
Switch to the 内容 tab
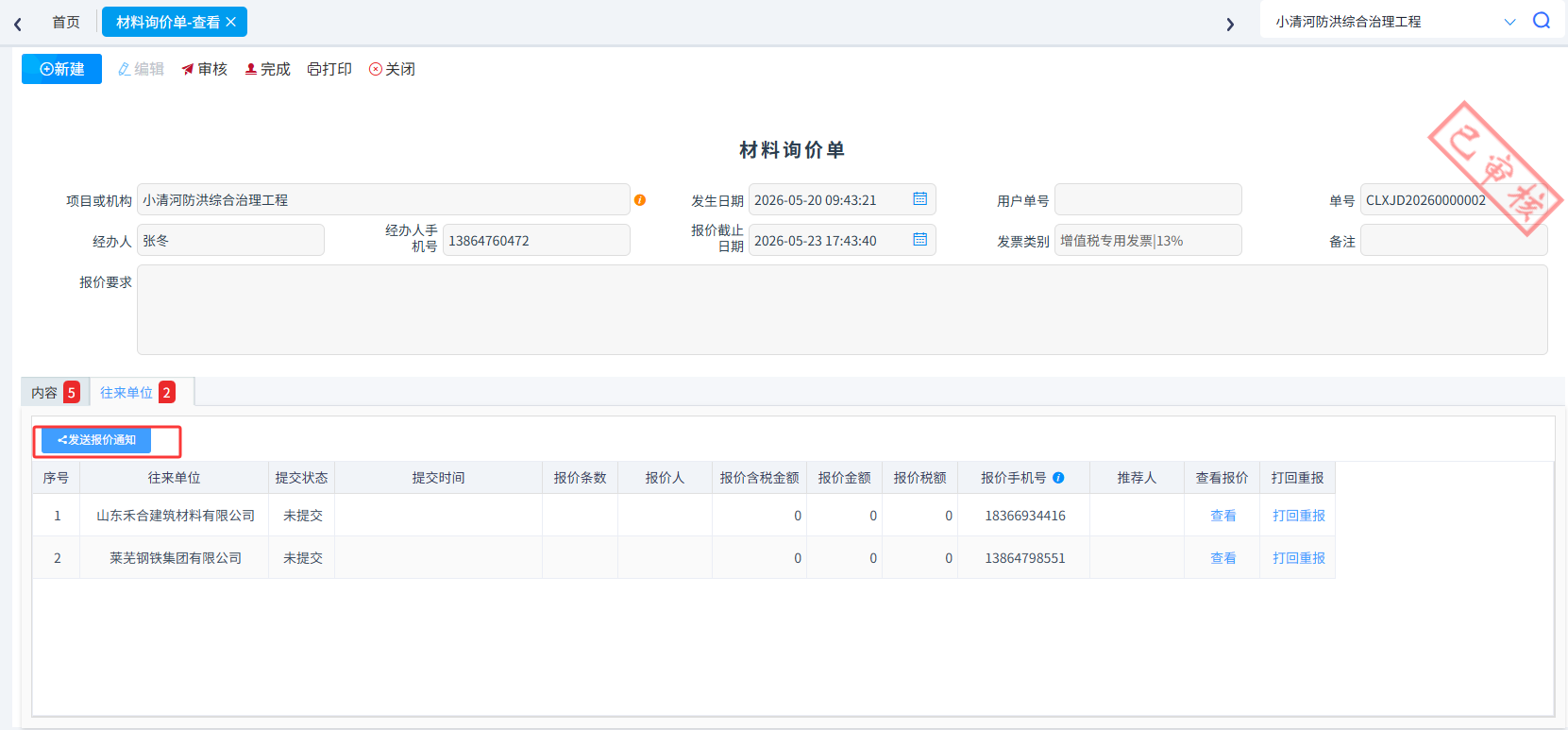click(x=55, y=392)
